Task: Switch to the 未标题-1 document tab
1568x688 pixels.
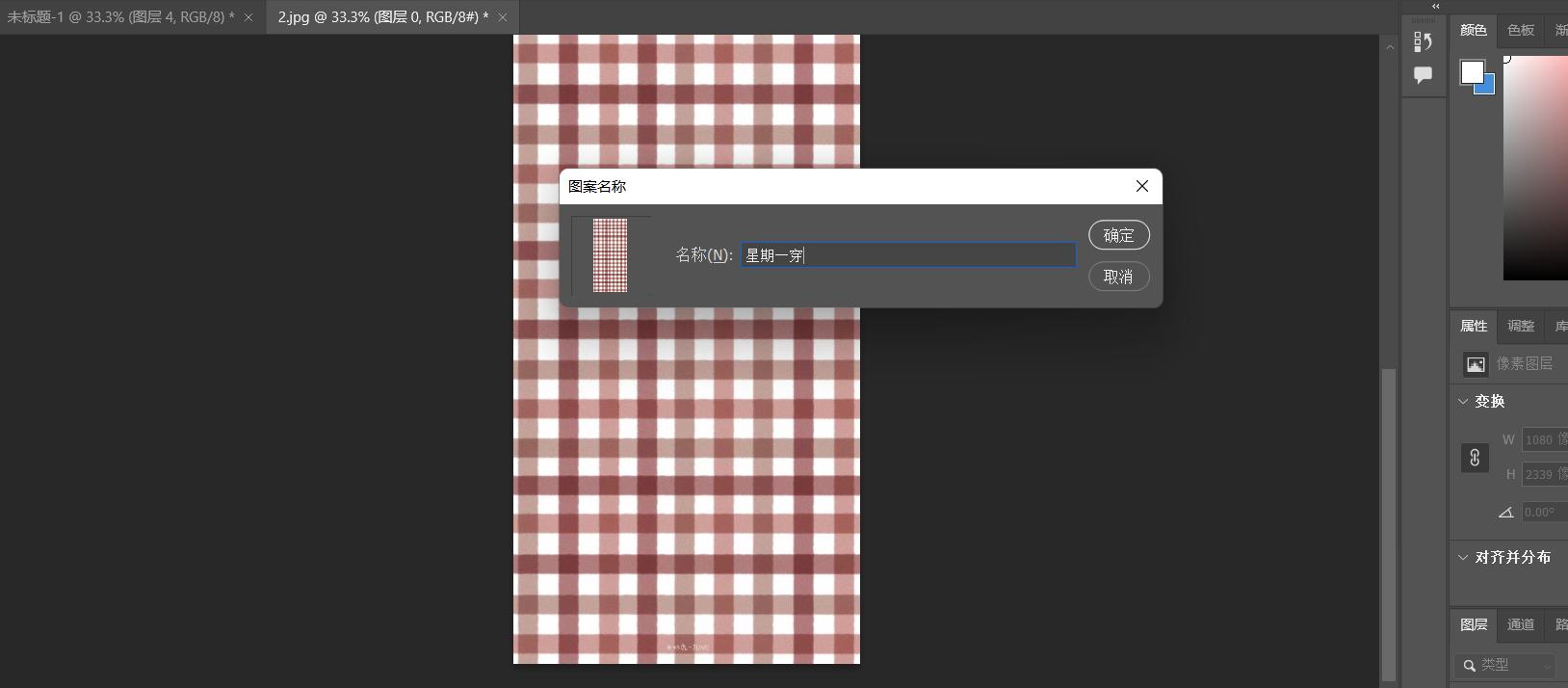Action: pyautogui.click(x=120, y=17)
